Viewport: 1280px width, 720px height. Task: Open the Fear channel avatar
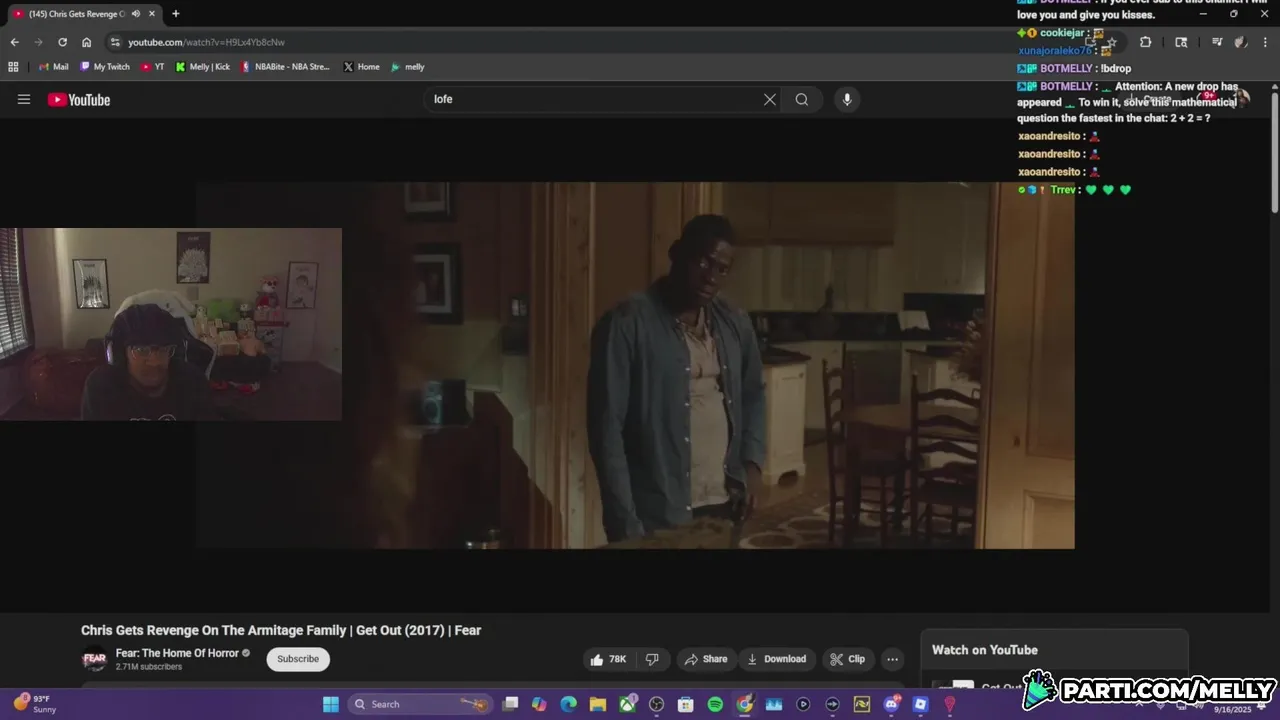click(94, 659)
